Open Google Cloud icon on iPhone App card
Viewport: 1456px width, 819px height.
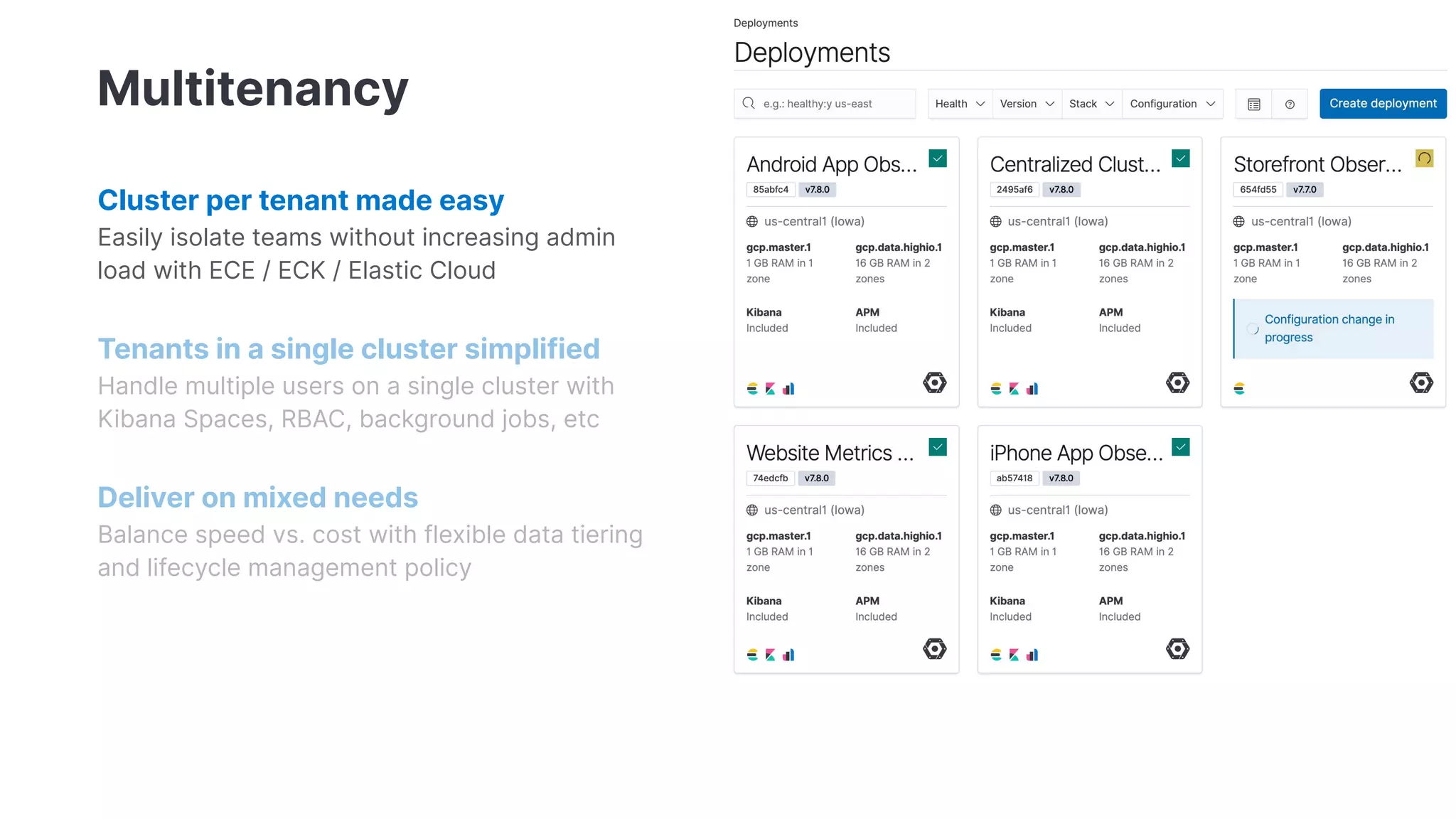[x=1178, y=648]
